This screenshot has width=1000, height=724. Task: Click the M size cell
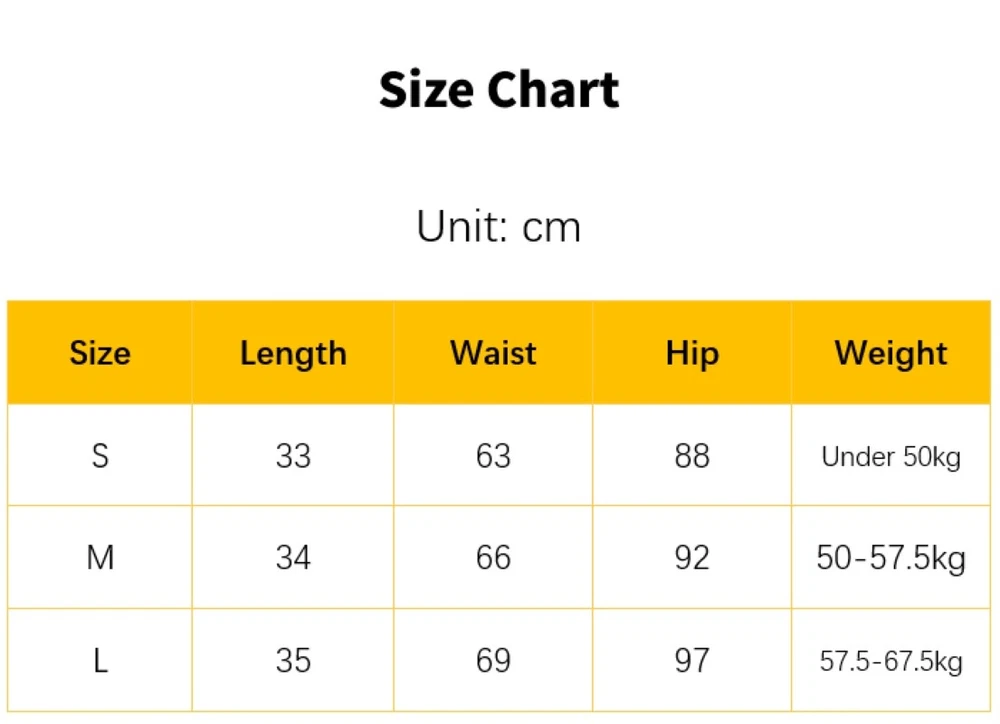coord(100,557)
